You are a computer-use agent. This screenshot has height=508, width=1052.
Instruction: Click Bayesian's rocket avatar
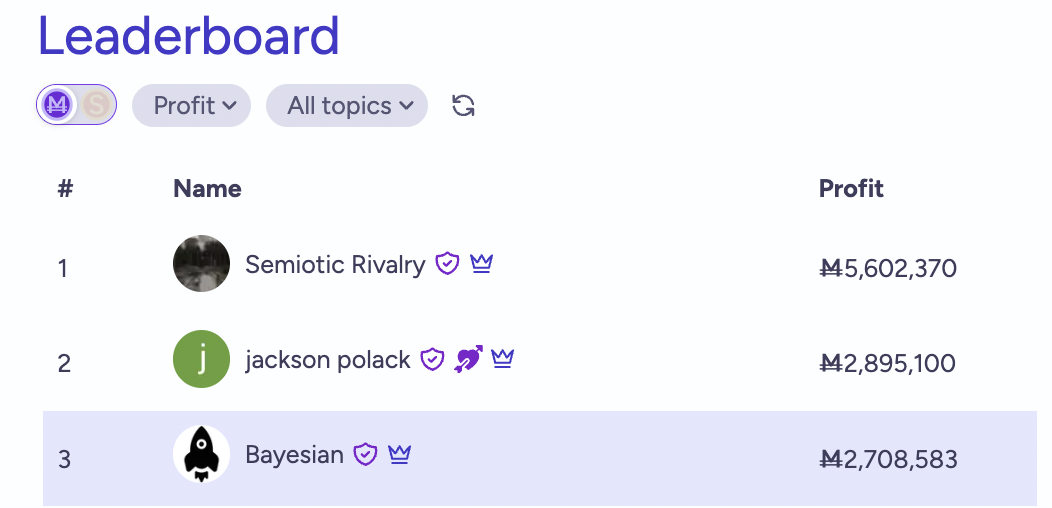(x=202, y=455)
